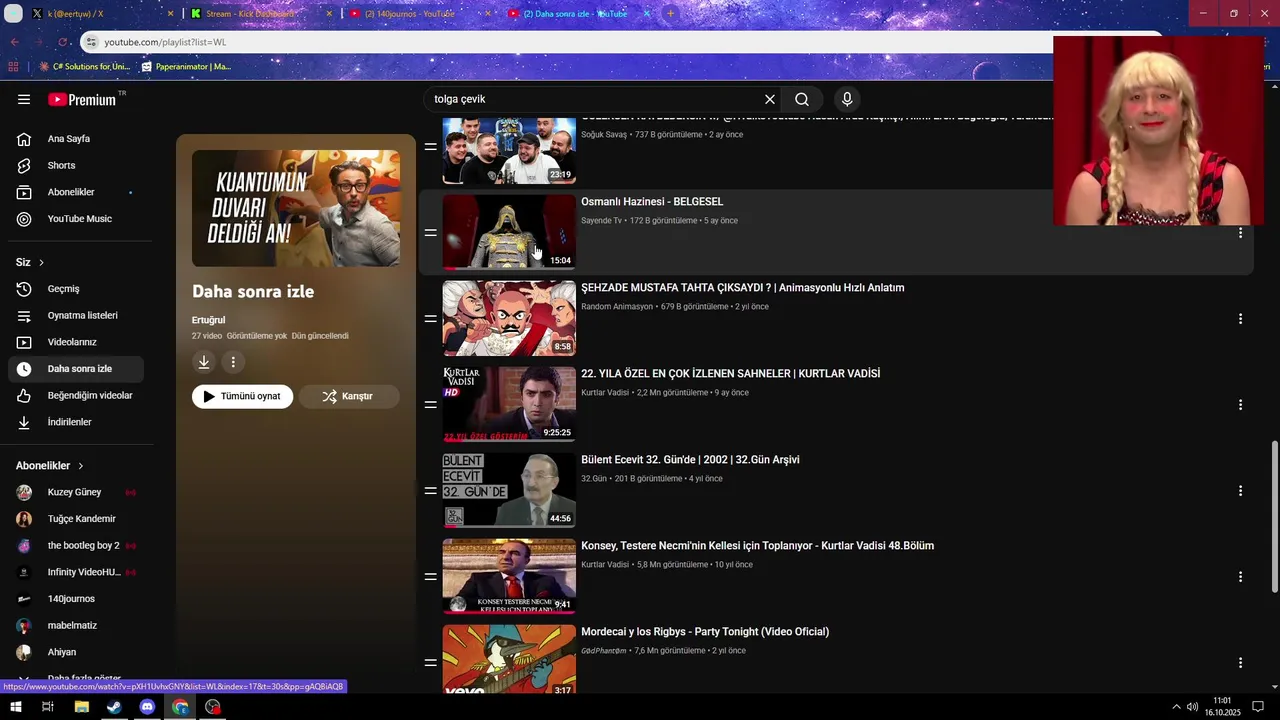The height and width of the screenshot is (720, 1280).
Task: Open Kuzey Güney channel
Action: 76,492
